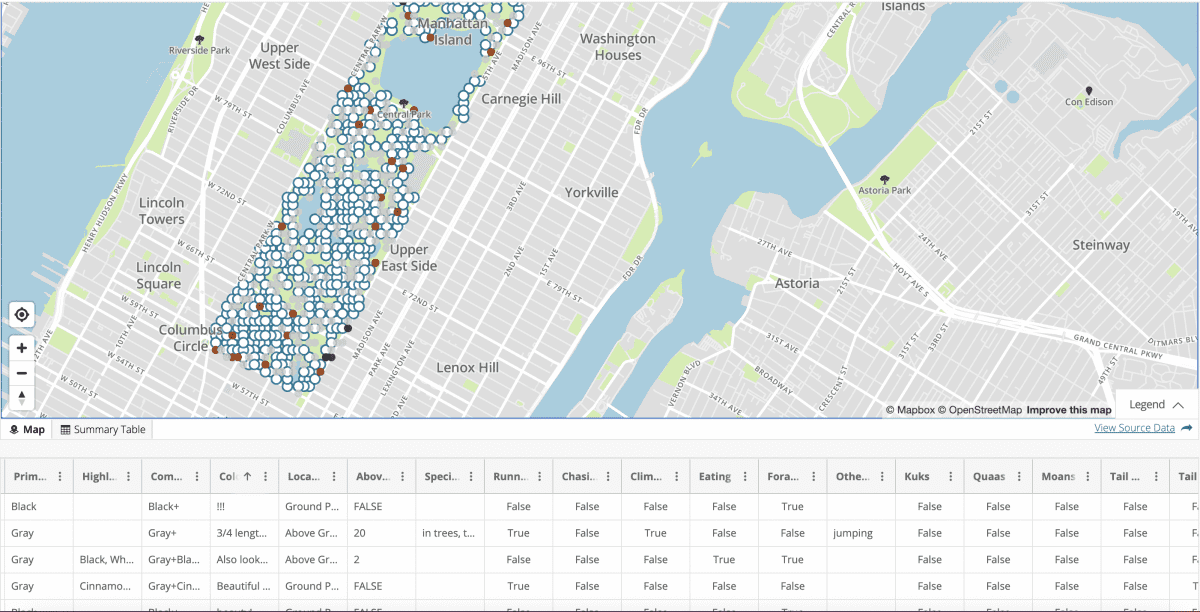Click the Riverside Park marker icon
This screenshot has width=1200, height=612.
pos(201,40)
